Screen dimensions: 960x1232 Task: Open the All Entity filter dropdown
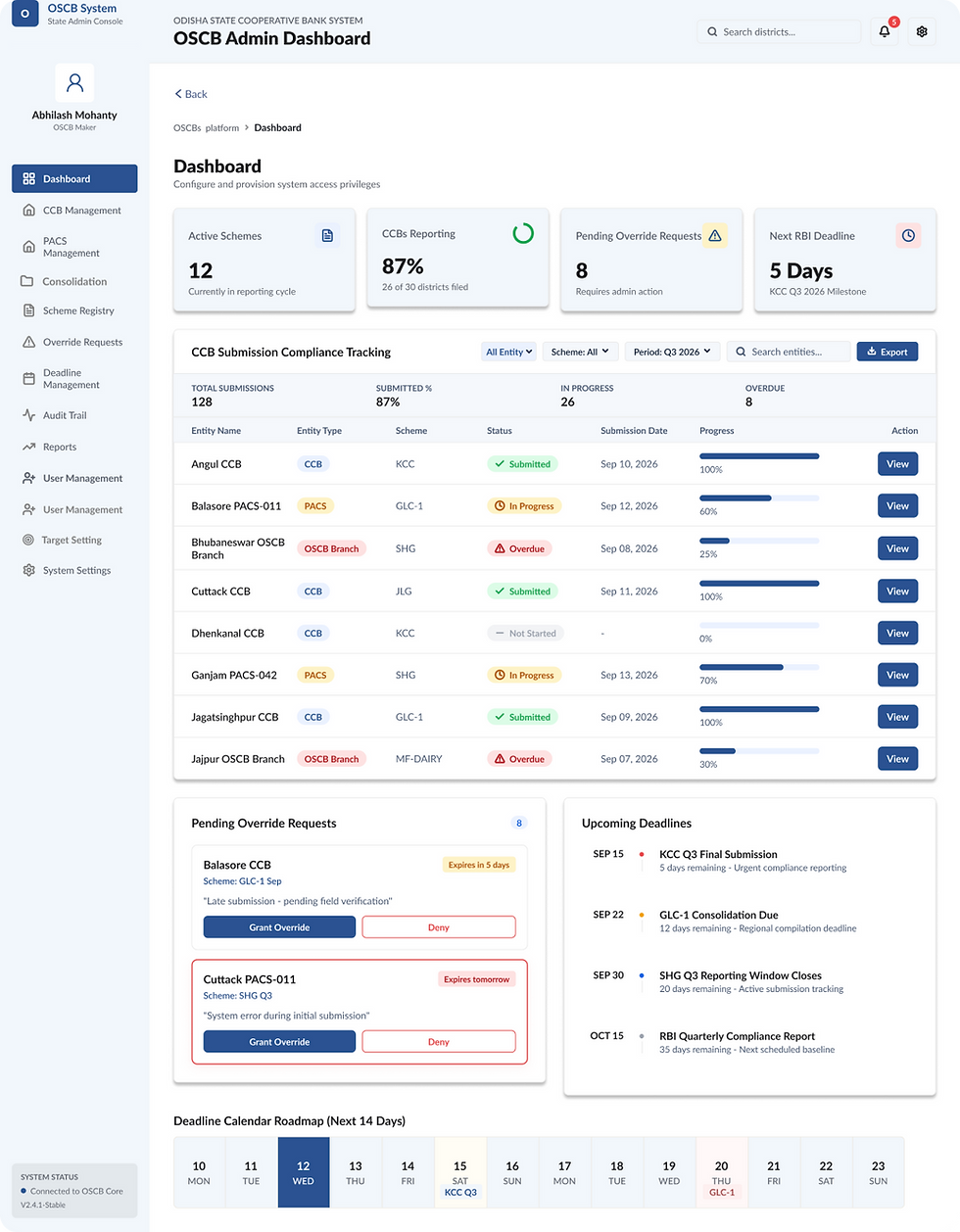[509, 352]
